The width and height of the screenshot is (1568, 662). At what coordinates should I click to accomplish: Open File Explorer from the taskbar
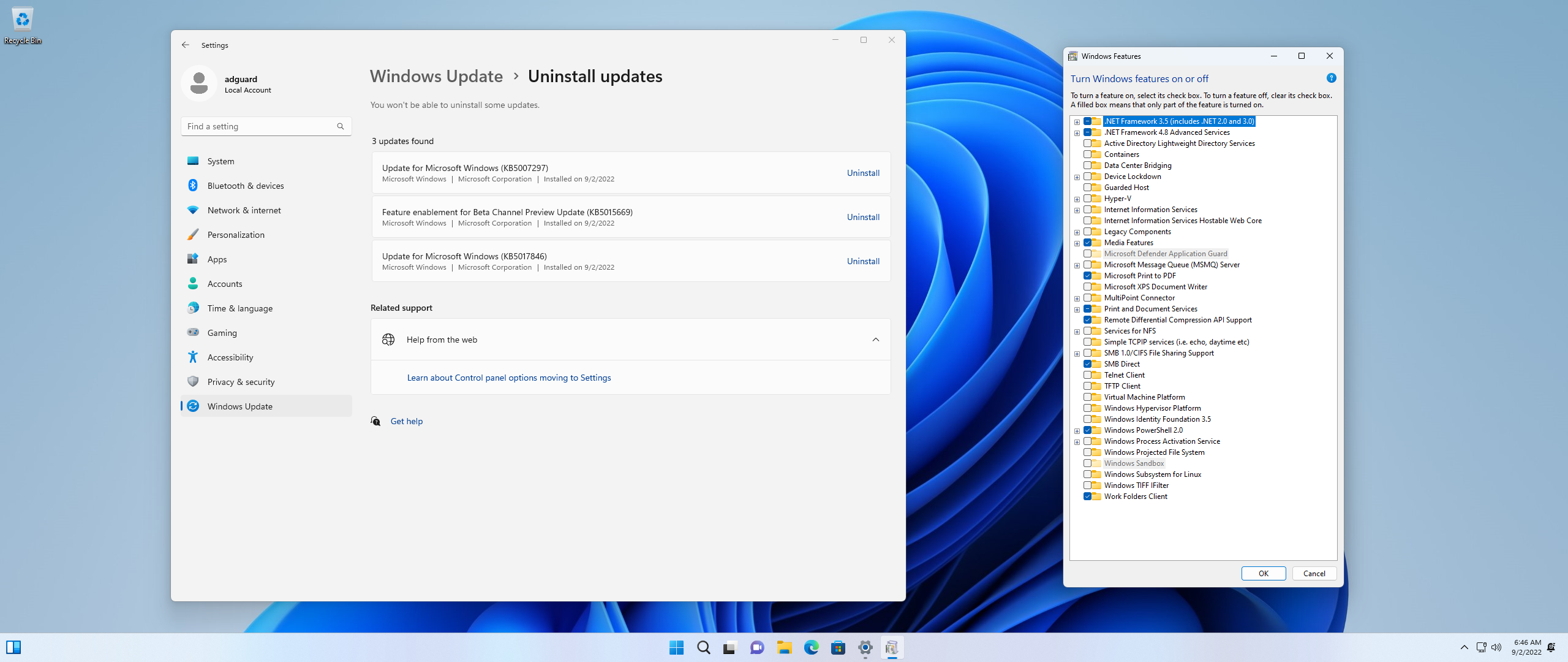click(x=784, y=647)
